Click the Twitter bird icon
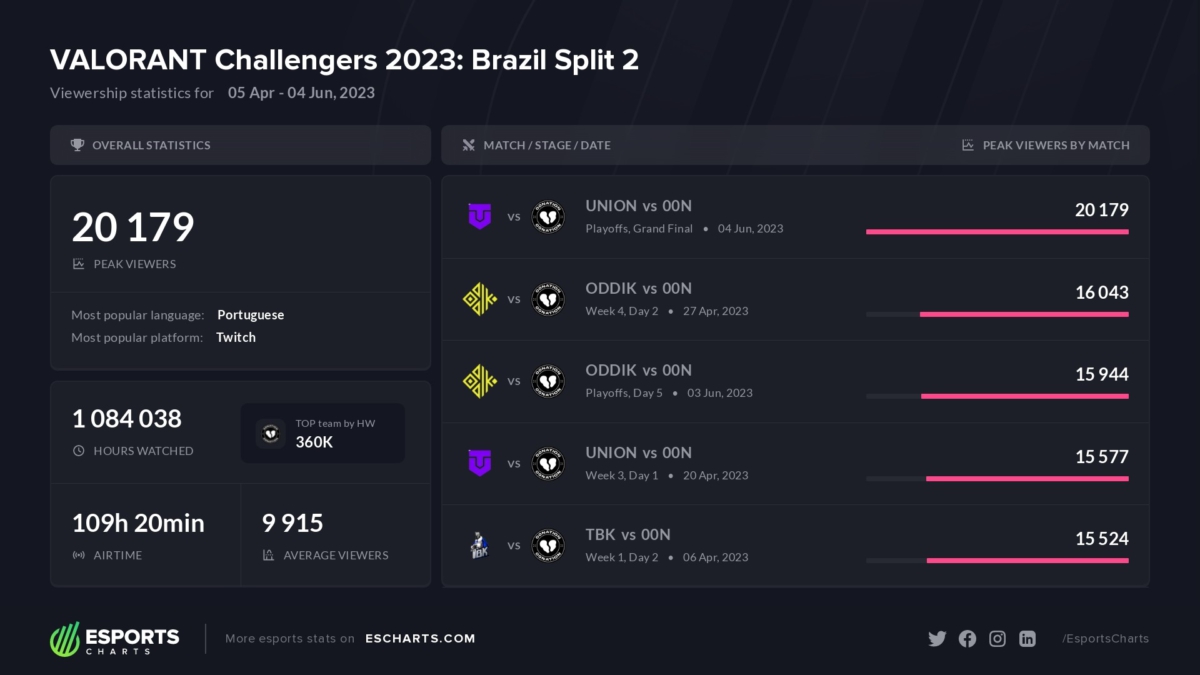Viewport: 1200px width, 675px height. pyautogui.click(x=937, y=639)
